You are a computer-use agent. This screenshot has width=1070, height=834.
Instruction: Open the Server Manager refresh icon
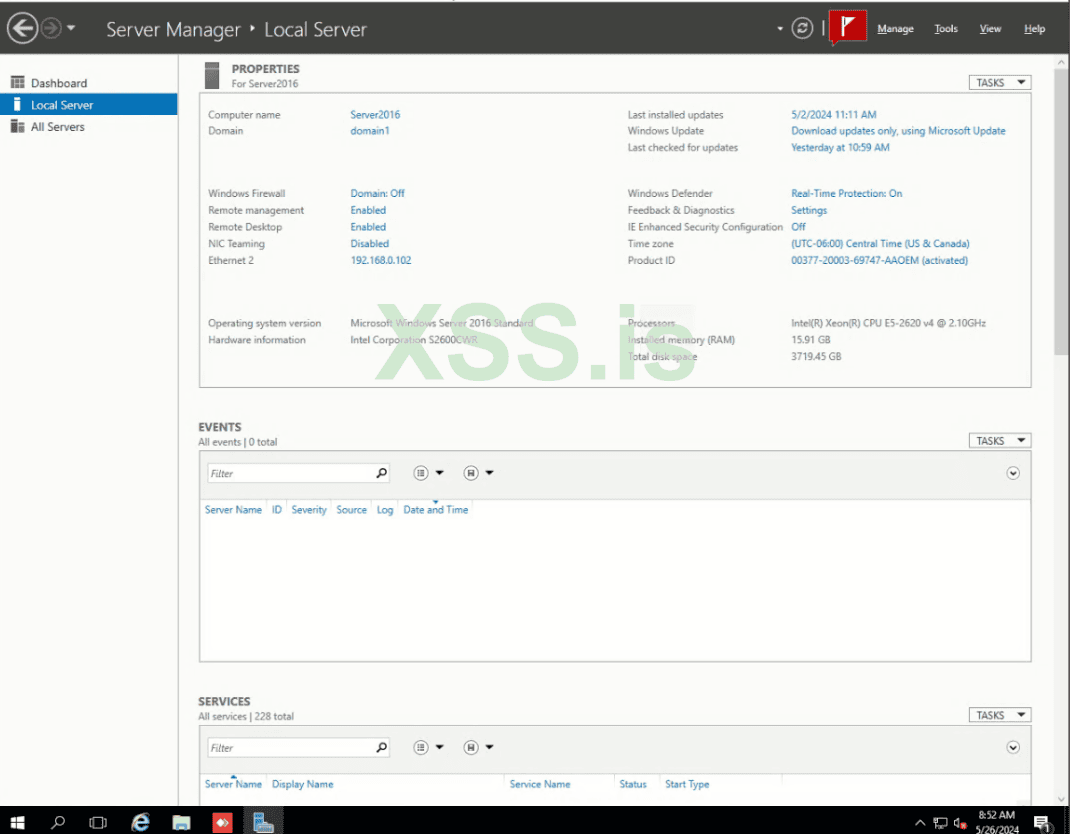click(x=802, y=28)
